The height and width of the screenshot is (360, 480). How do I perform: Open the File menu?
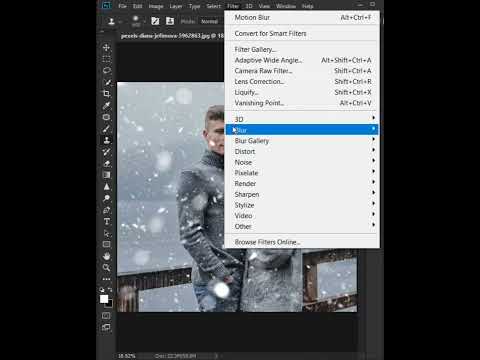click(x=122, y=6)
